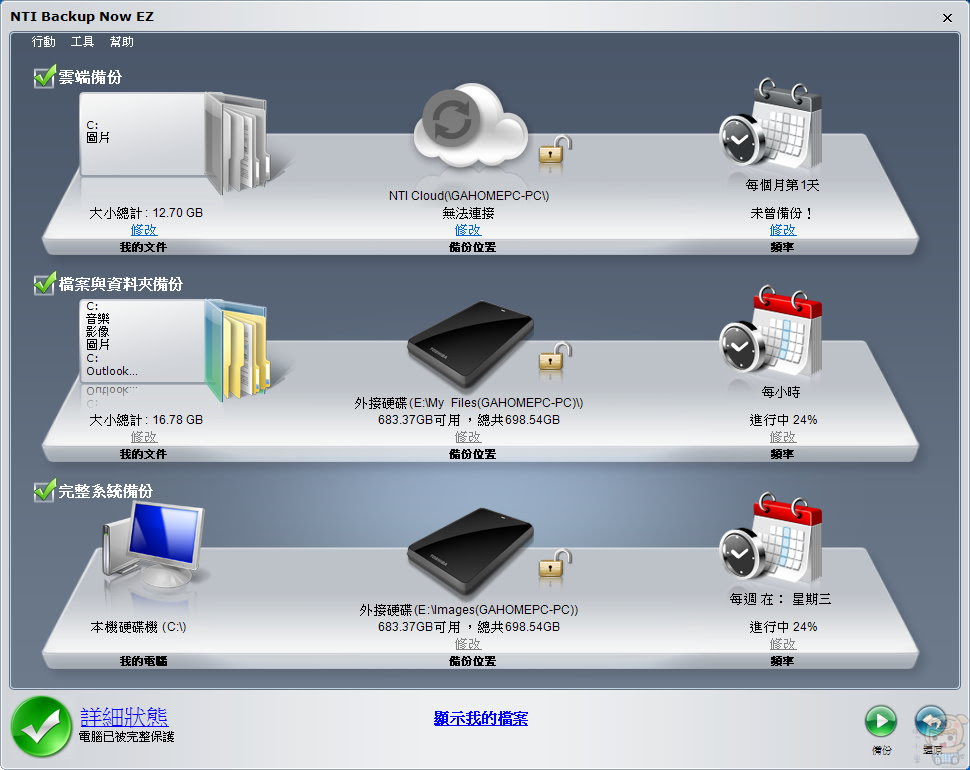This screenshot has height=770, width=970.
Task: Click the yellow folders icon in 檔案與資料夾備份
Action: (x=238, y=349)
